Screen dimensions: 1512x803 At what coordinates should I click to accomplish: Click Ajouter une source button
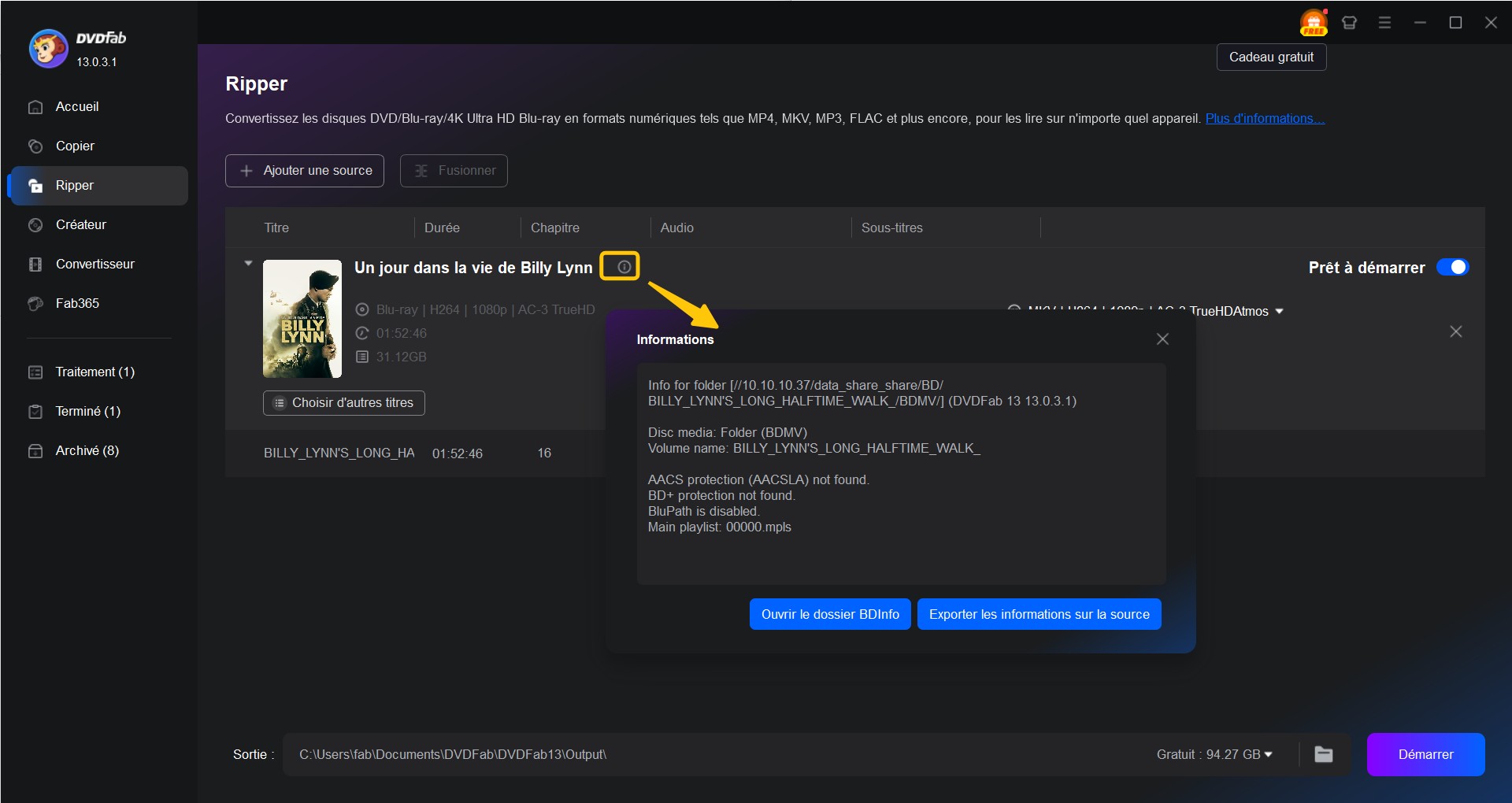[x=305, y=171]
